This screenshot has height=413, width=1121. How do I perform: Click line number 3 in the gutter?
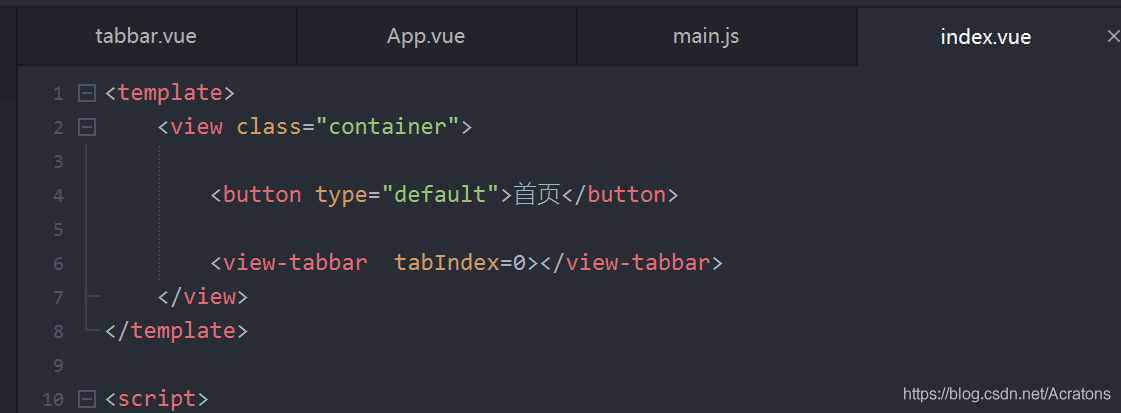pyautogui.click(x=58, y=161)
